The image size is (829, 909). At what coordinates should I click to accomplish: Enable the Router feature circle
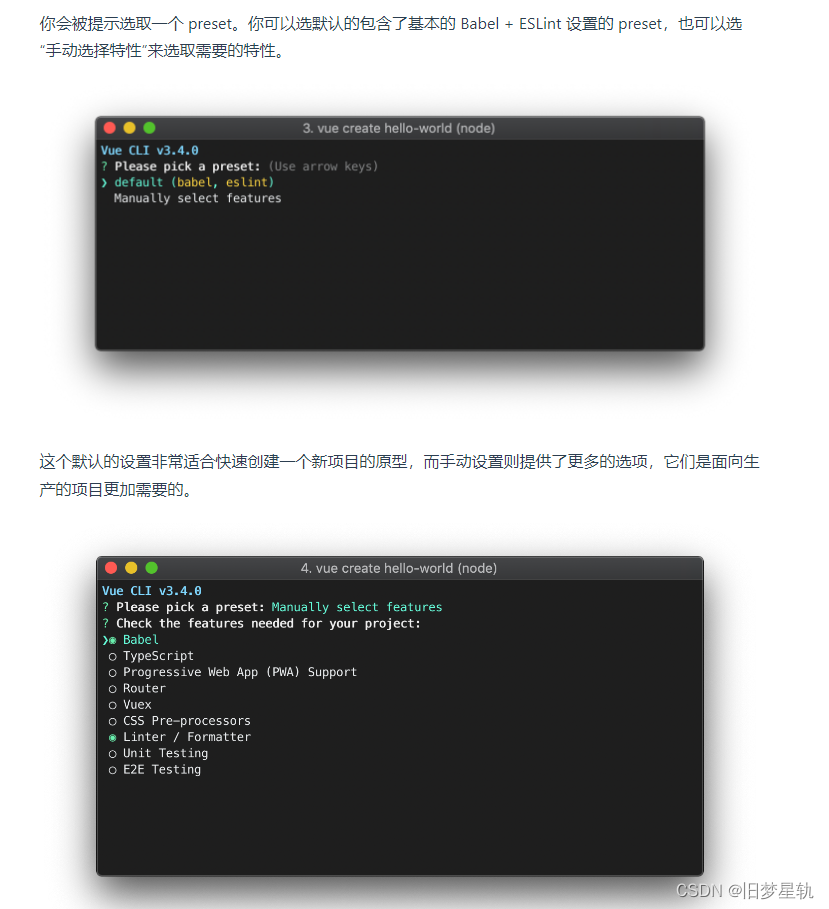click(x=112, y=689)
